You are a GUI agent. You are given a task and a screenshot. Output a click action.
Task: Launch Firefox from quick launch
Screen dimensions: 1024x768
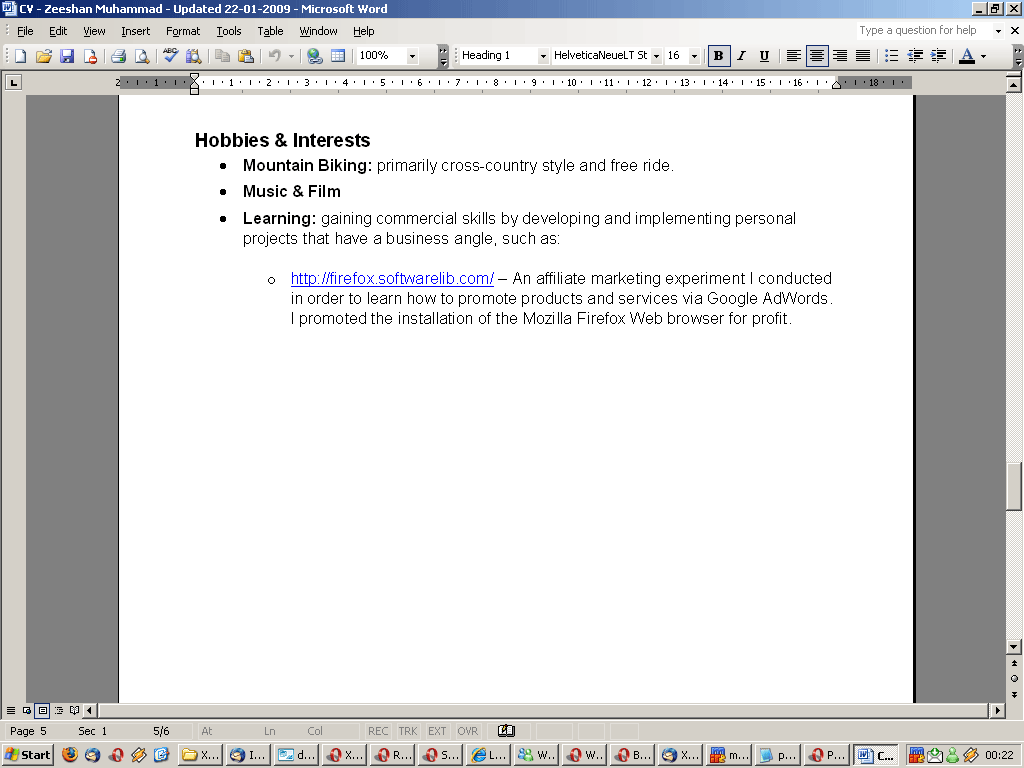tap(70, 755)
